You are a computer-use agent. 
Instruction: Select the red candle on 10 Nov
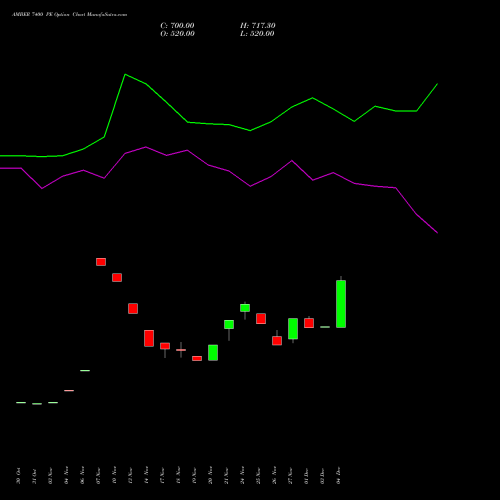(x=117, y=277)
